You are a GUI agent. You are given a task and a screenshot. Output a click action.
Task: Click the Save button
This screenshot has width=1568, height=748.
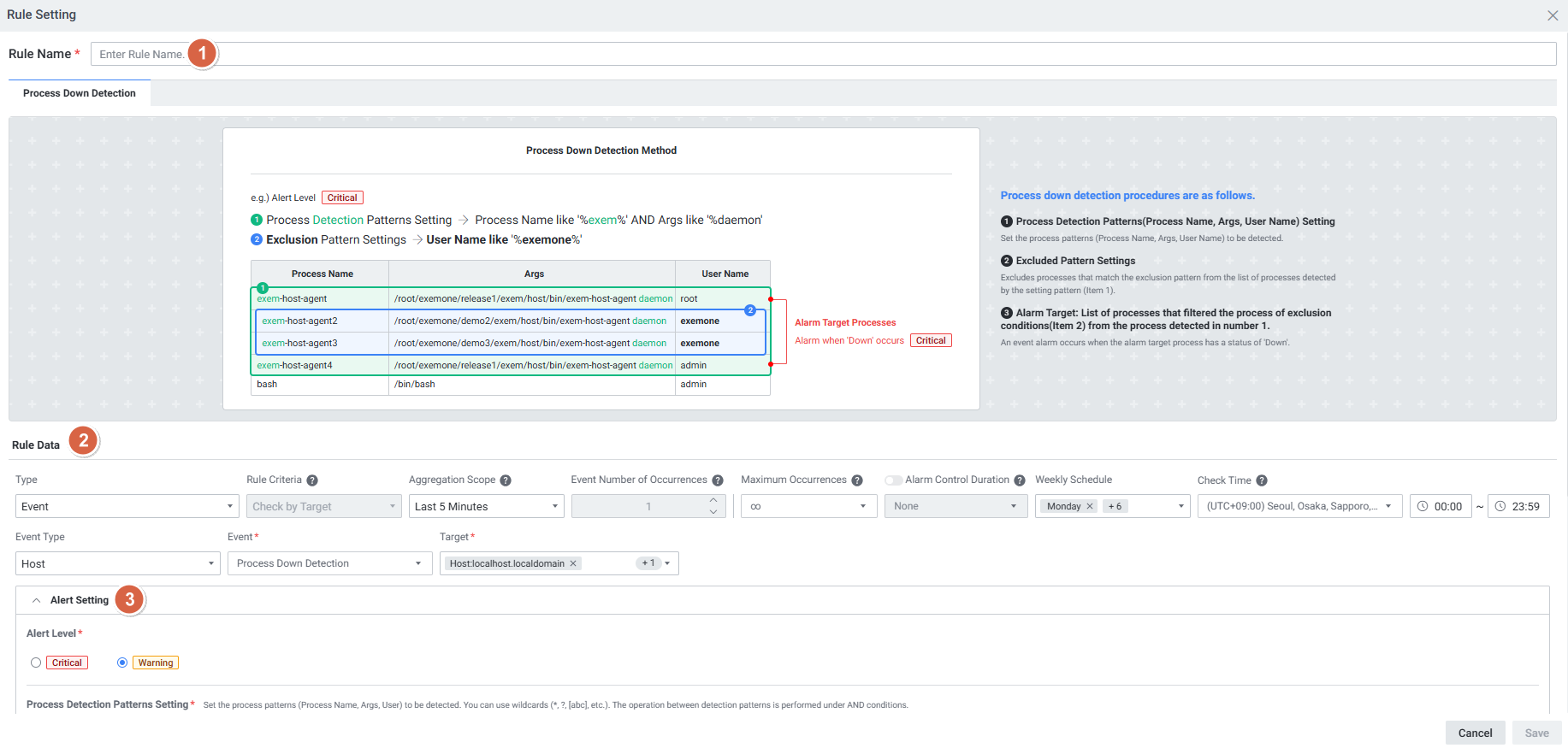coord(1536,733)
